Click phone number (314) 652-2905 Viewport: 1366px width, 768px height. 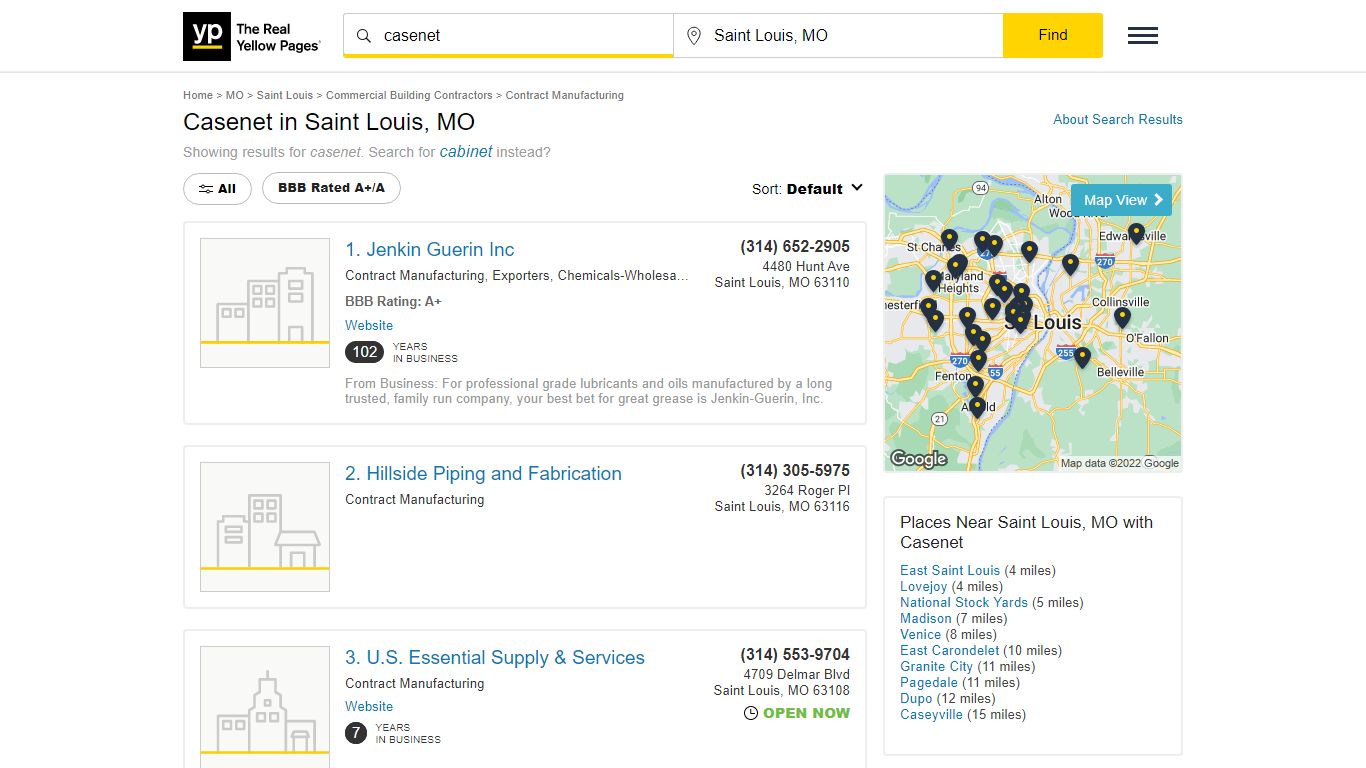(795, 247)
